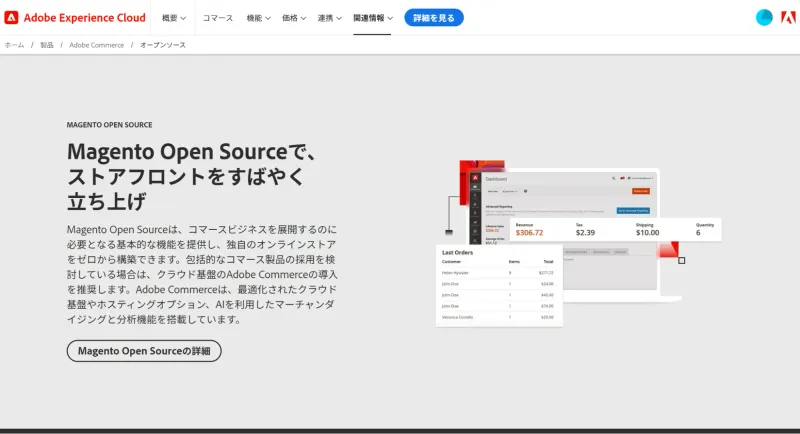Expand the 価格 dropdown
The image size is (800, 434).
[294, 18]
